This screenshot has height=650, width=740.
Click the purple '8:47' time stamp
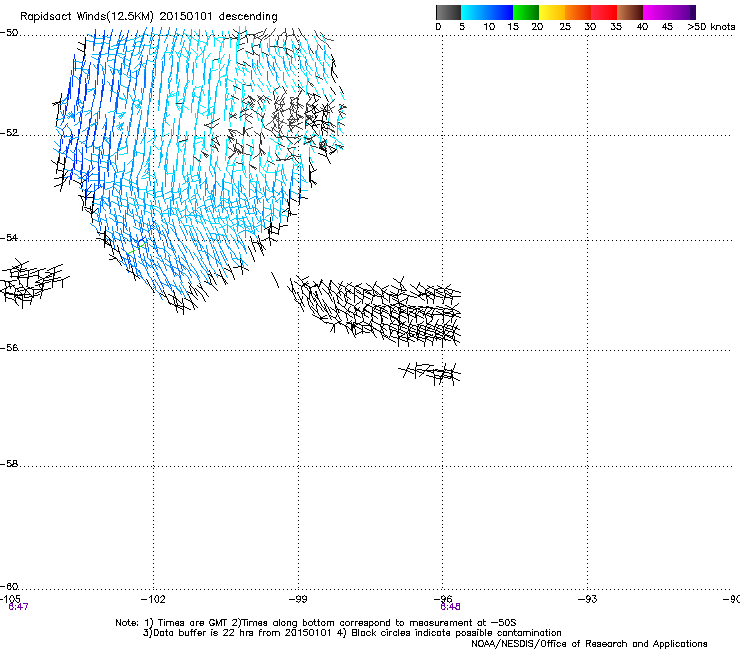click(x=18, y=607)
